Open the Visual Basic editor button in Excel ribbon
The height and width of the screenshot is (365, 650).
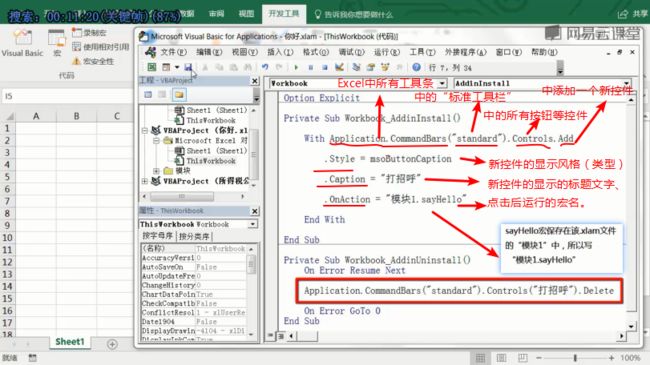22,43
